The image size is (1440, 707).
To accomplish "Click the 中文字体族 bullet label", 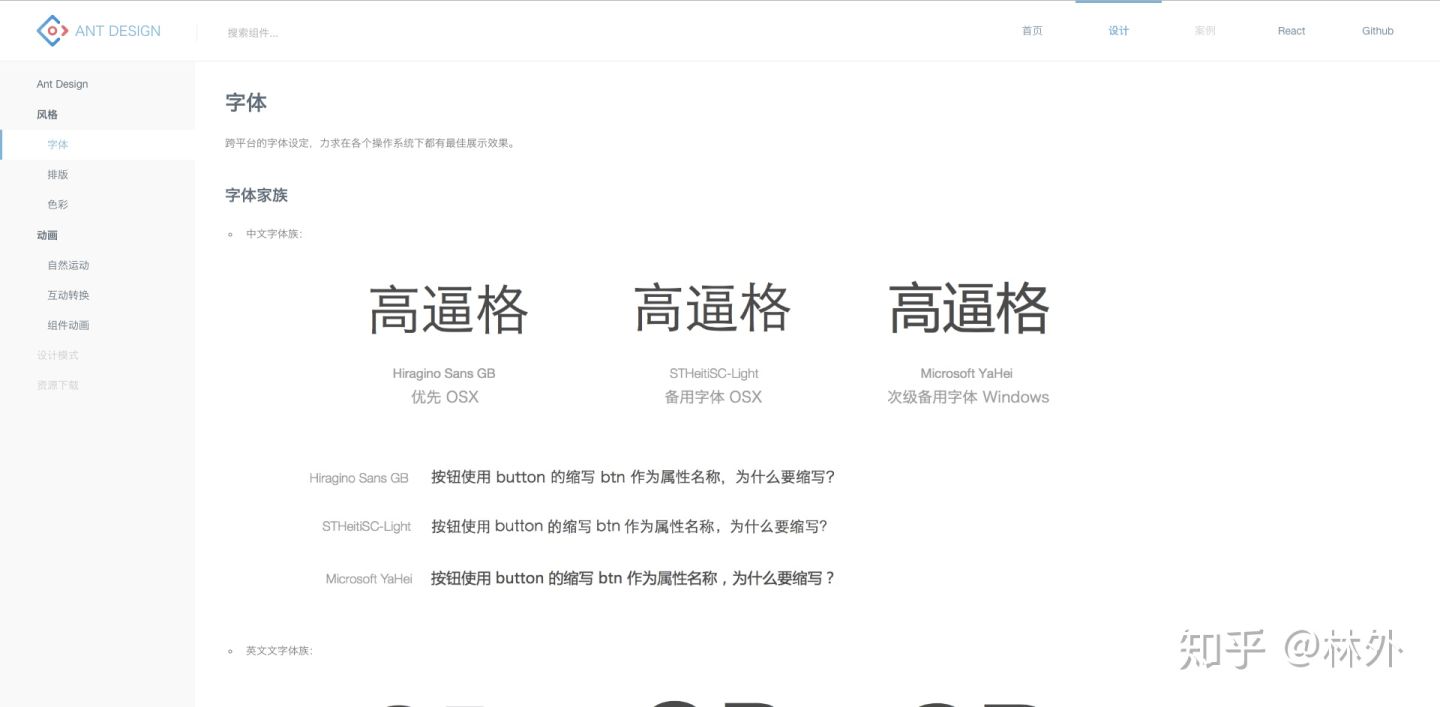I will [274, 234].
